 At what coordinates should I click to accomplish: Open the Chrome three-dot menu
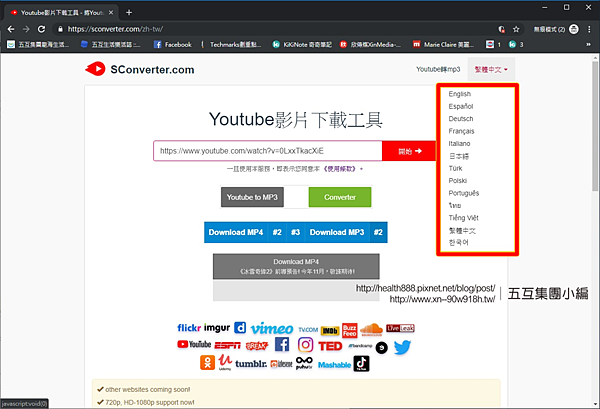click(589, 29)
